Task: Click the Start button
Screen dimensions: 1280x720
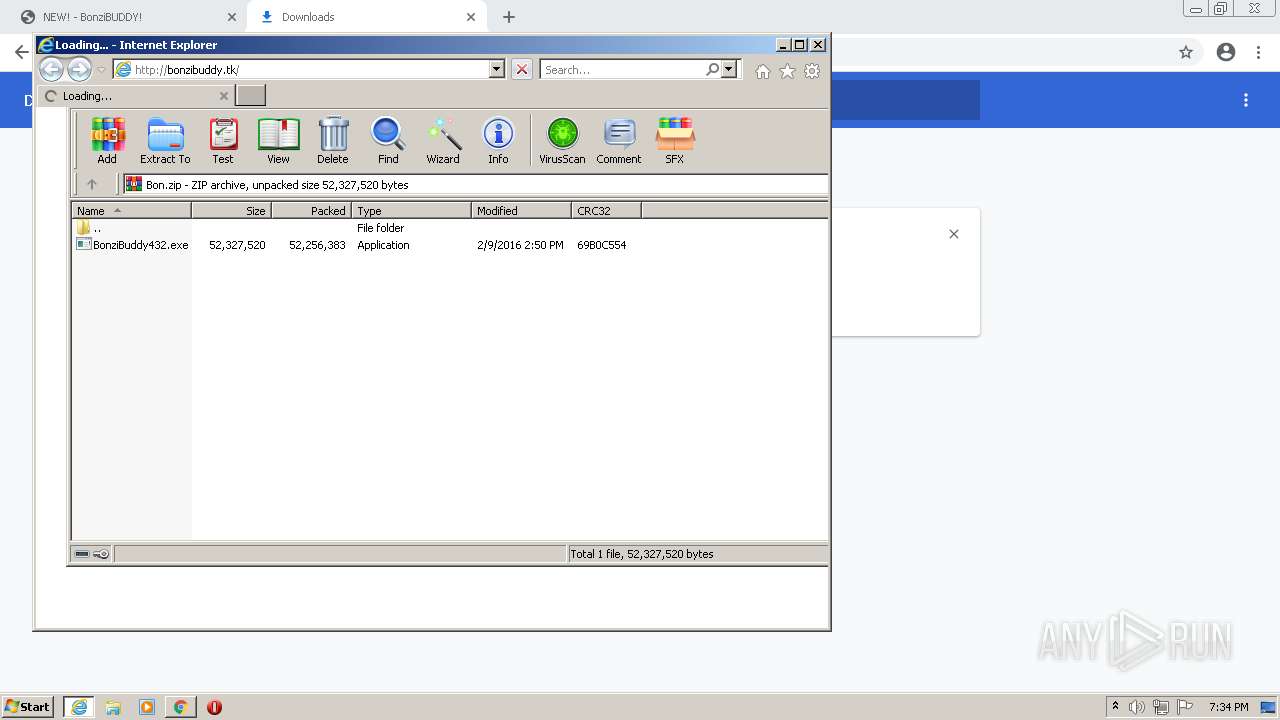Action: click(x=27, y=707)
